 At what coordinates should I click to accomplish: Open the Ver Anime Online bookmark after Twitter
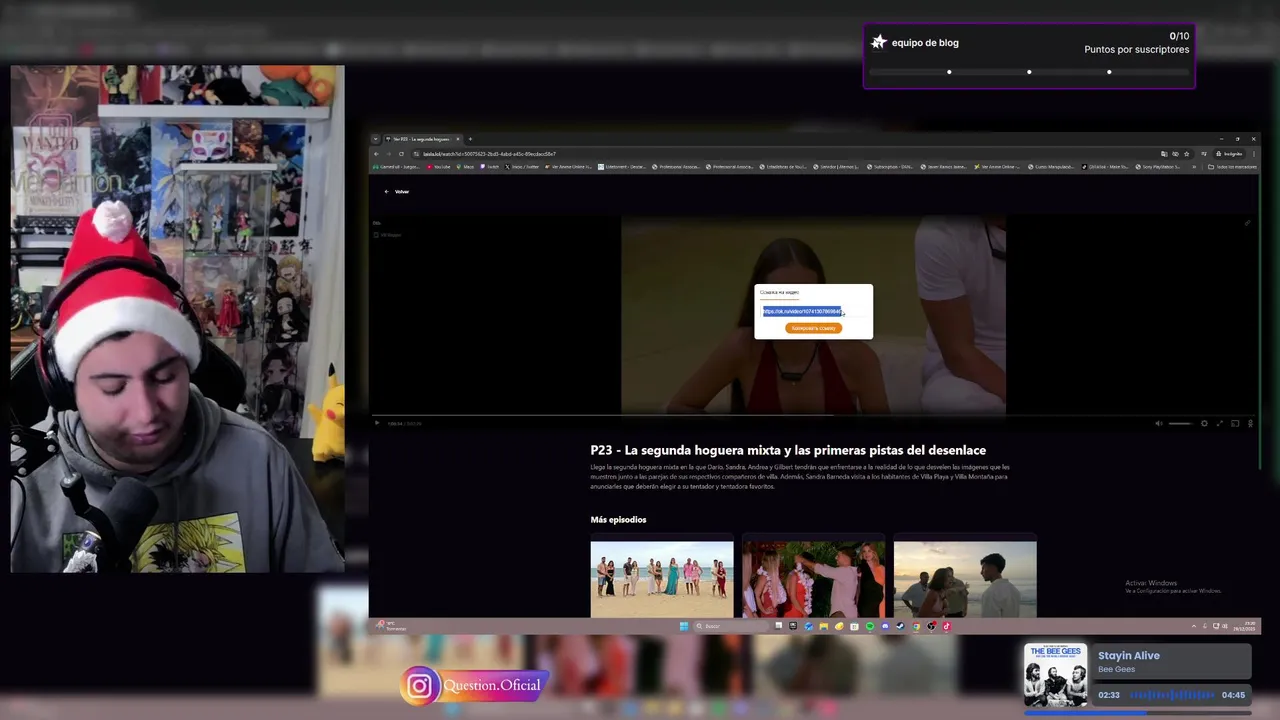[x=569, y=167]
